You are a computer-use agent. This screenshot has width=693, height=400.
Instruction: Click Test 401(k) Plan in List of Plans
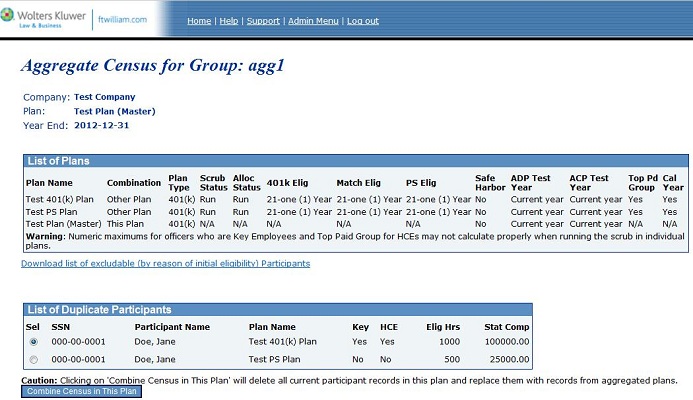[x=60, y=199]
